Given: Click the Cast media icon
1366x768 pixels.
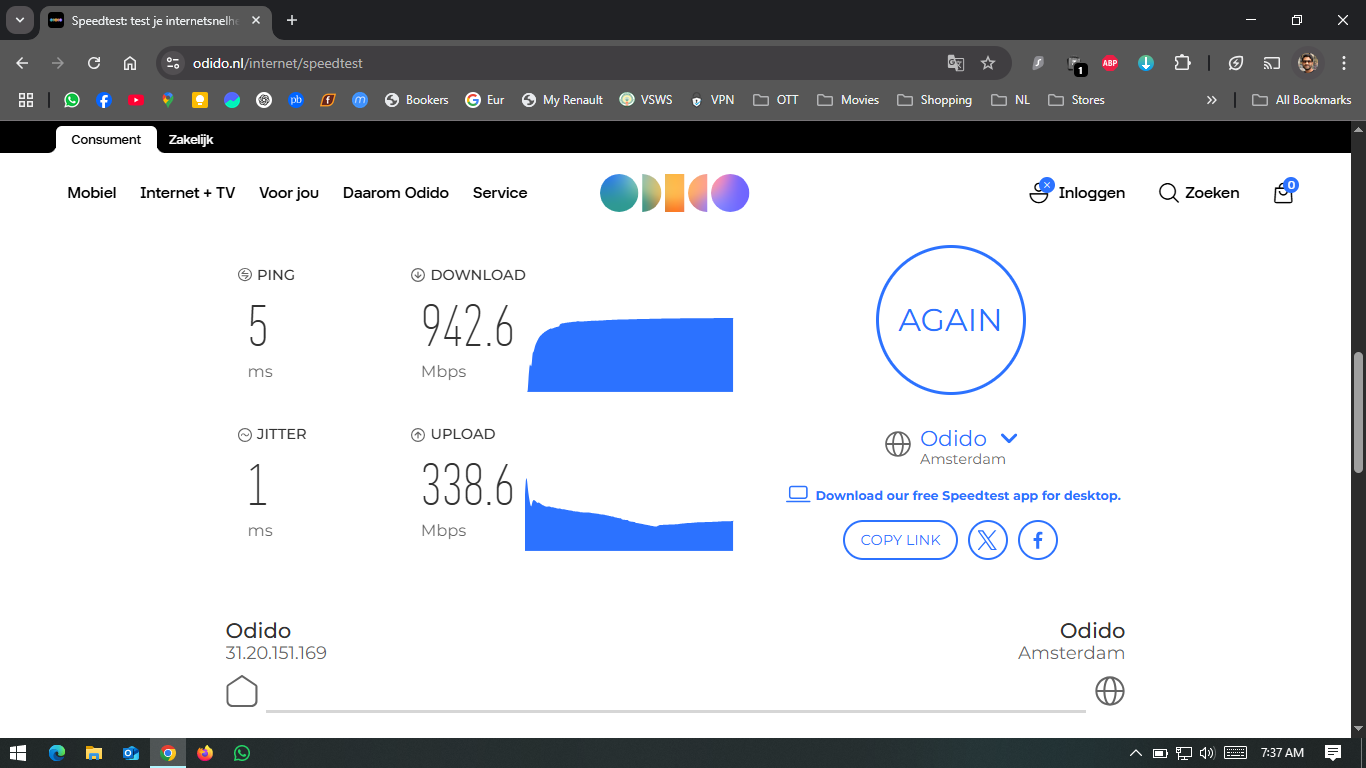Looking at the screenshot, I should 1271,63.
